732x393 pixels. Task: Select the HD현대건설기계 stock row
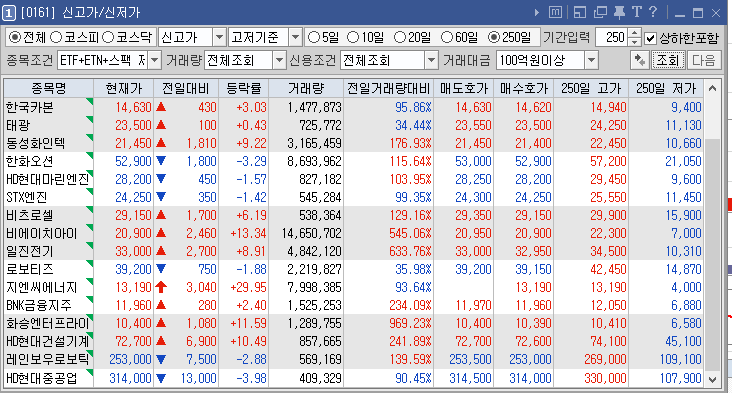(353, 342)
